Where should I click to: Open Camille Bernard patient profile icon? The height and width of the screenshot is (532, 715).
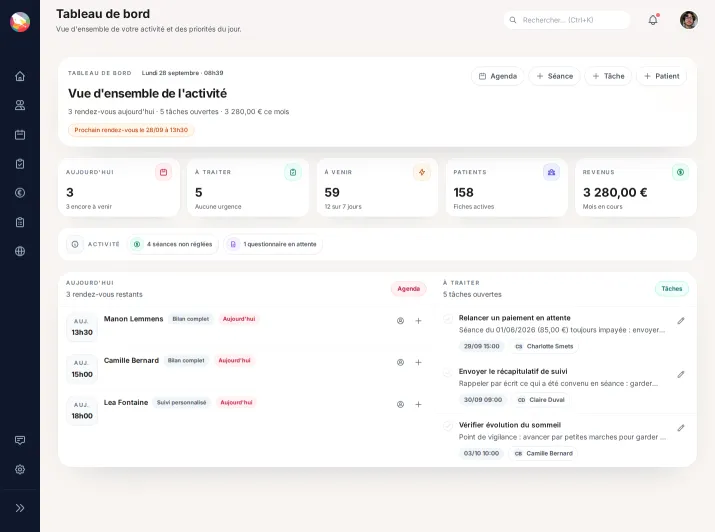400,362
